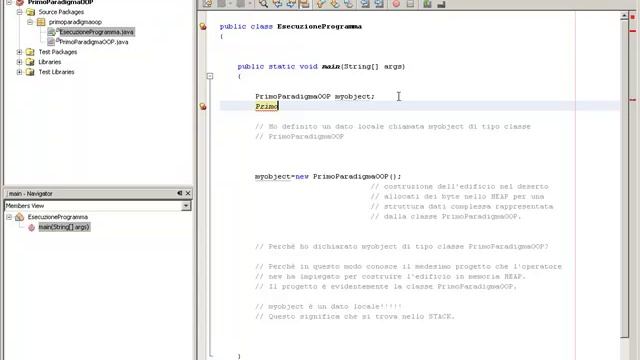Click the comment starting 'Ho definito un dato locale'
Screen dimensions: 640x360
(x=393, y=127)
